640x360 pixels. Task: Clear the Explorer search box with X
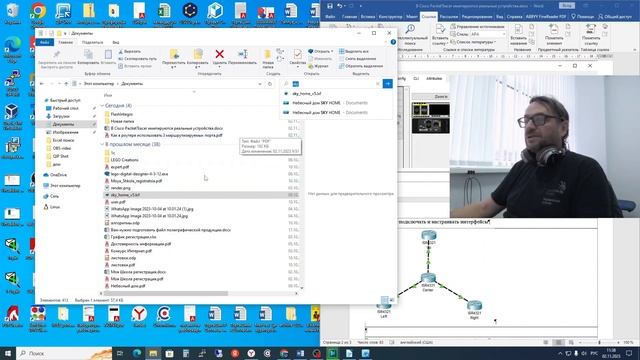(378, 84)
